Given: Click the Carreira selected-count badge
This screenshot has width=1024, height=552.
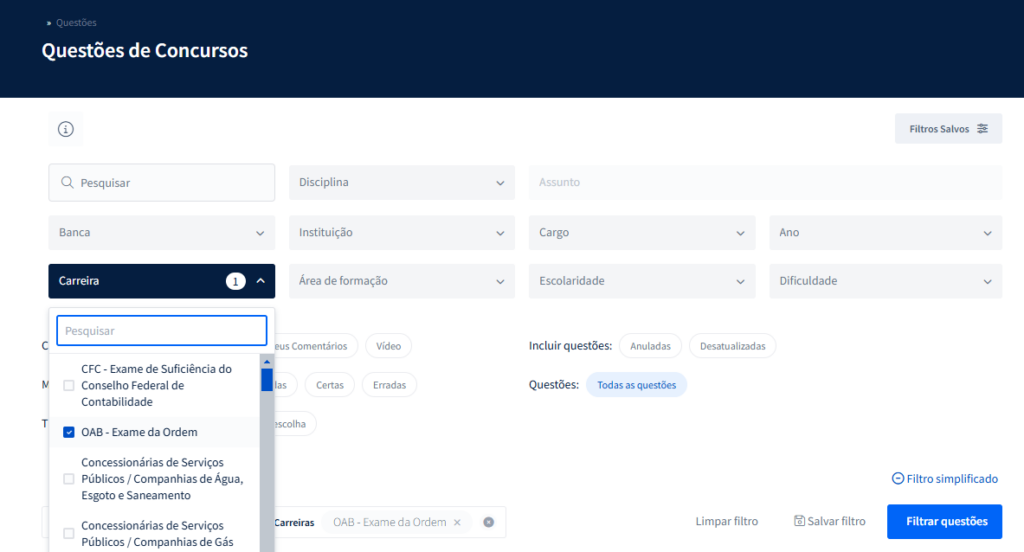Looking at the screenshot, I should coord(236,281).
